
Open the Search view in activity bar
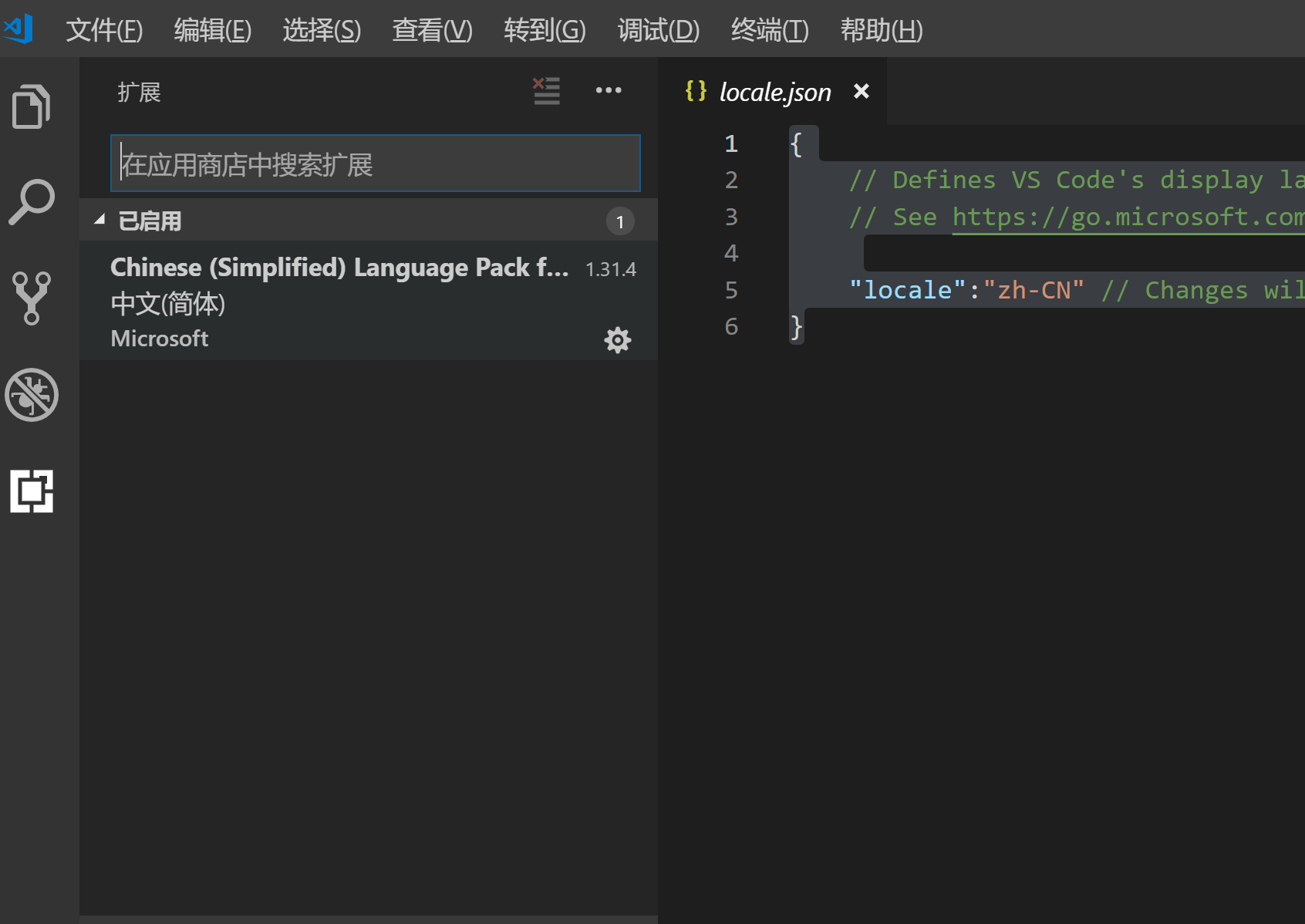pos(31,202)
